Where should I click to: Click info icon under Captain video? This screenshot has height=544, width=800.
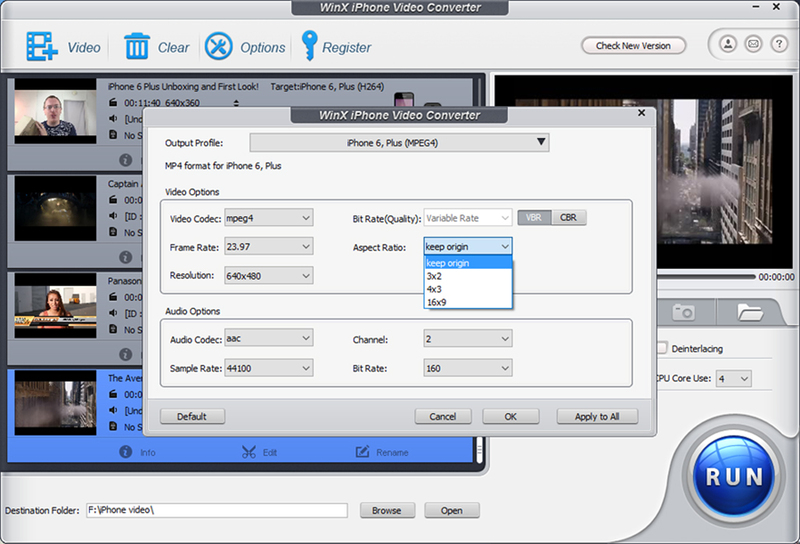click(x=126, y=257)
